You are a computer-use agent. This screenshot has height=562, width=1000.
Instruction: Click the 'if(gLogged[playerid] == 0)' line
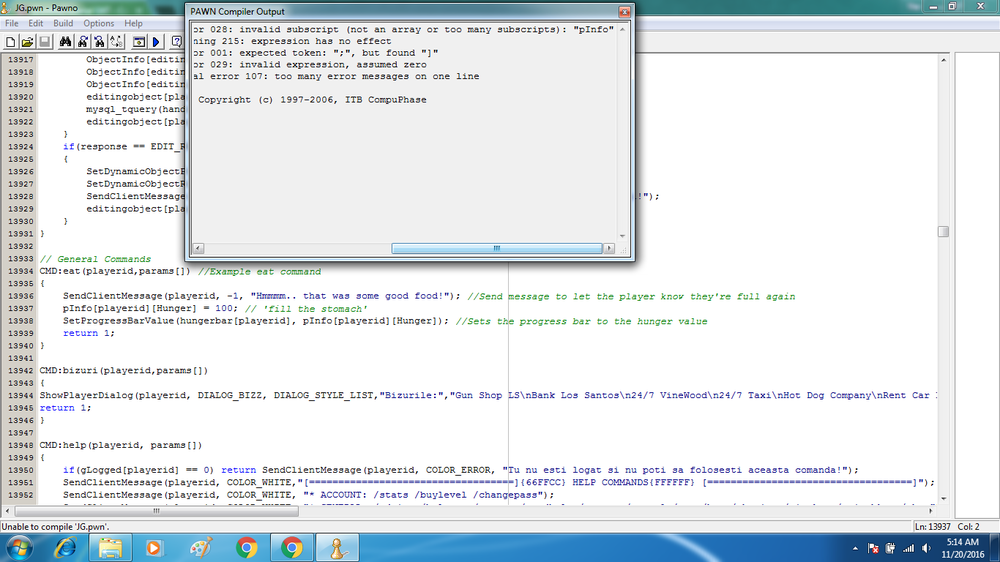tap(460, 470)
